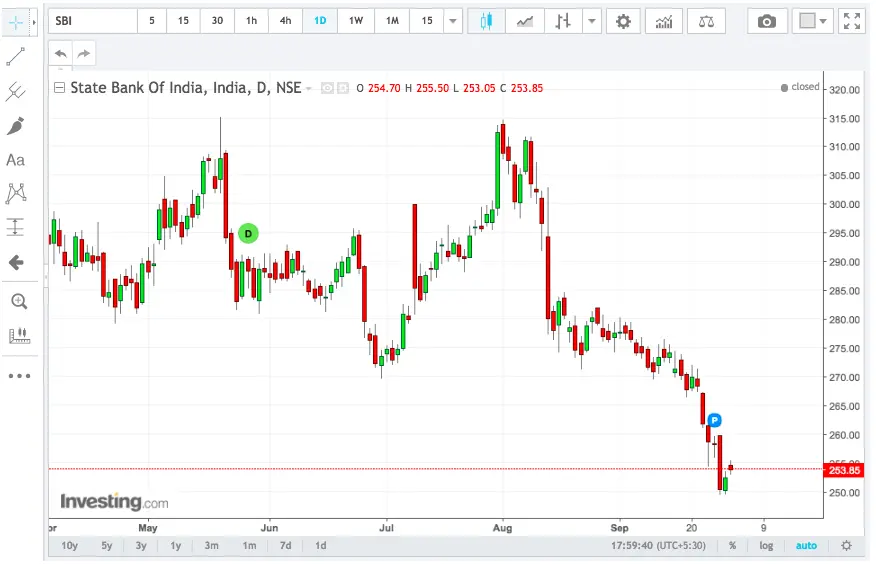Select the 1D daily interval

click(x=320, y=21)
